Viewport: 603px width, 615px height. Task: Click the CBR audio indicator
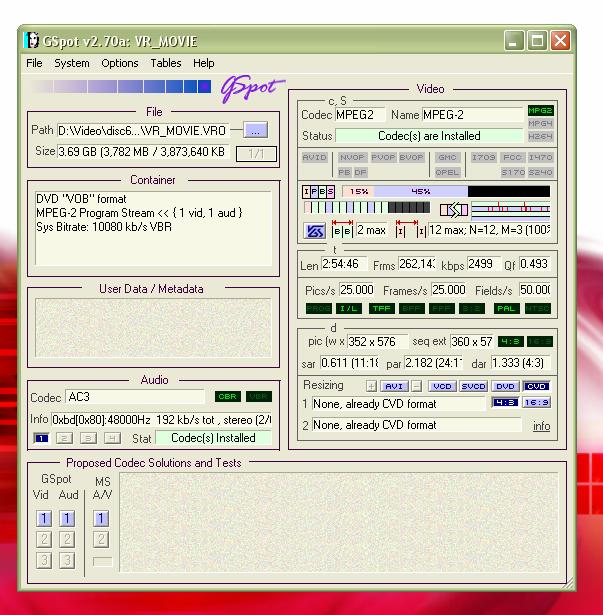tap(228, 397)
